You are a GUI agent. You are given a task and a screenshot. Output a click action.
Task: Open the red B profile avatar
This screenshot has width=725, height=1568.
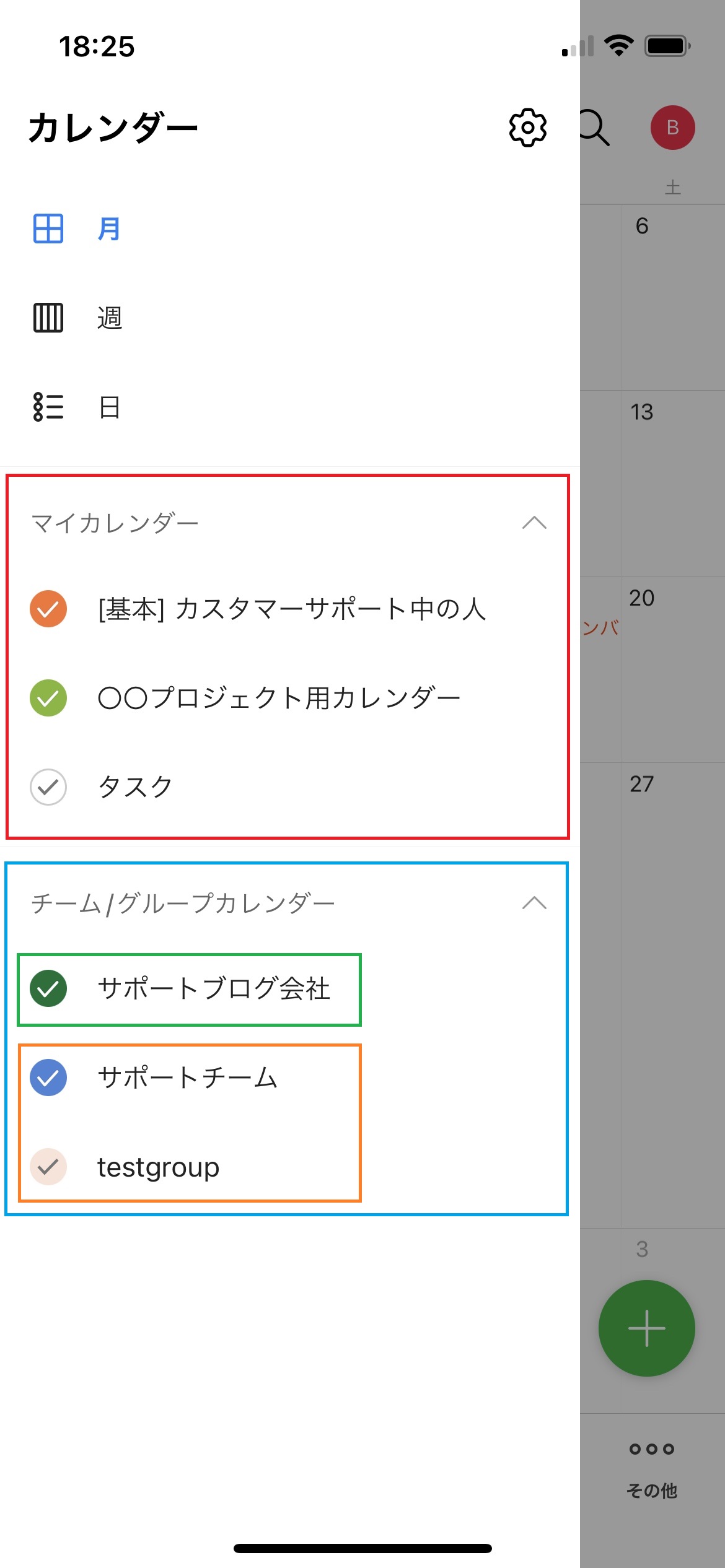point(672,128)
